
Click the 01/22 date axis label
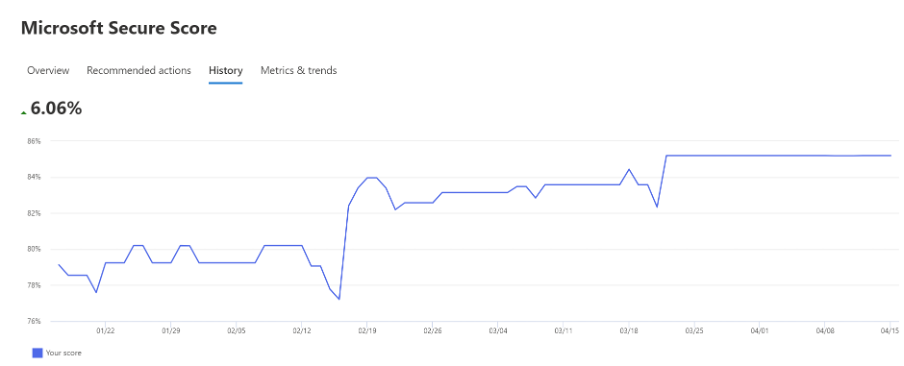pos(106,331)
